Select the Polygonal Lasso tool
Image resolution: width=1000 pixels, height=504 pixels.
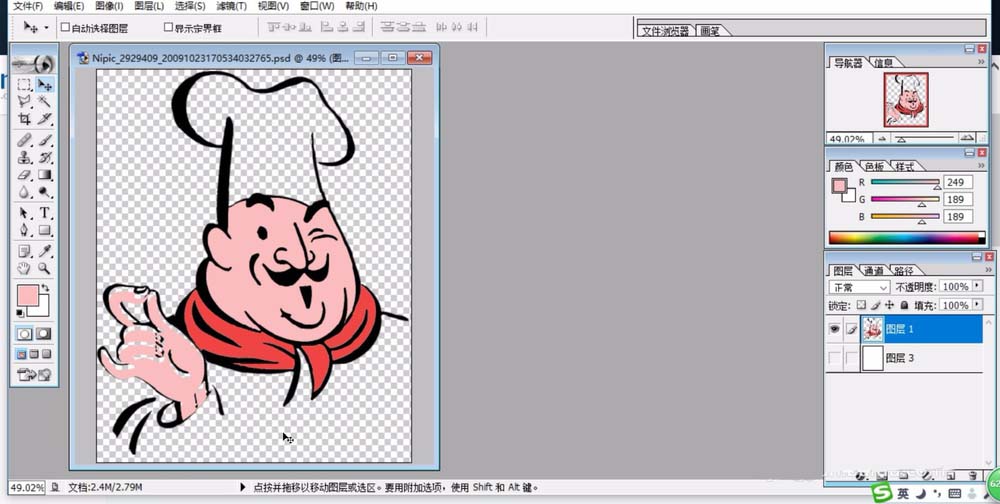pyautogui.click(x=24, y=101)
